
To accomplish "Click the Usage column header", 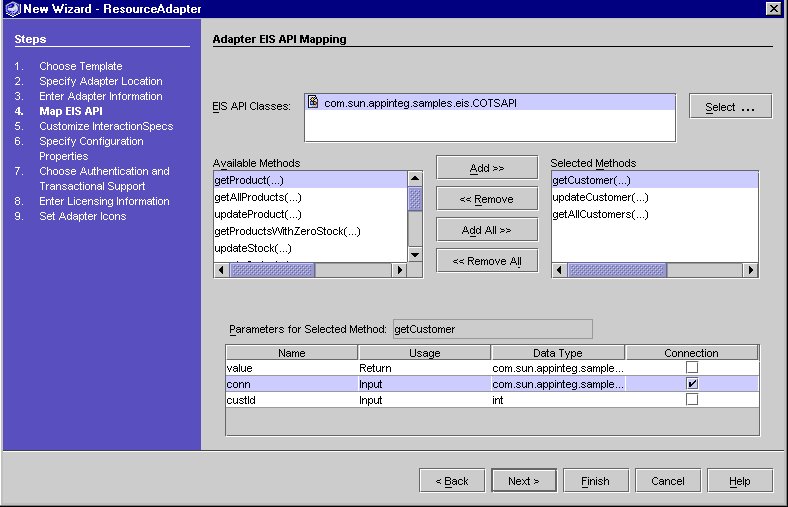I will [425, 353].
